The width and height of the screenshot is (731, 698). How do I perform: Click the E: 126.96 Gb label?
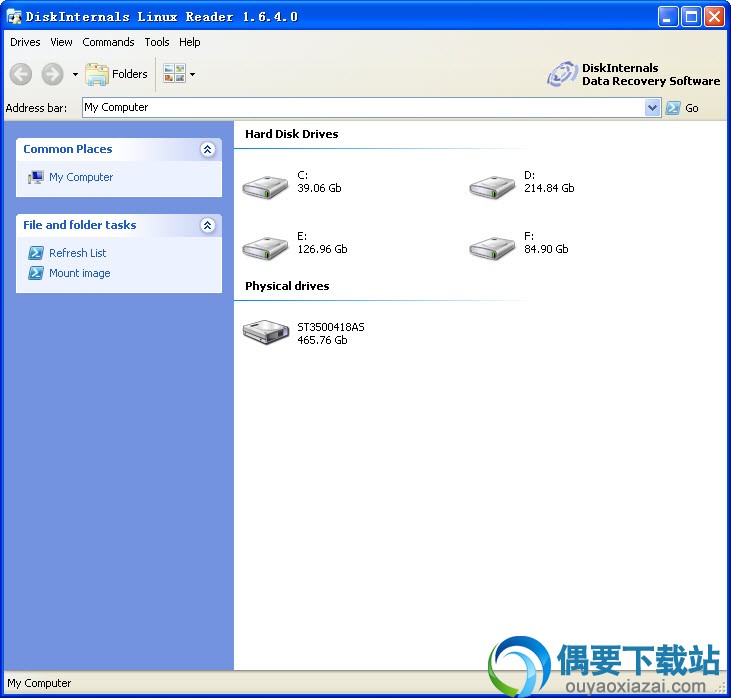322,243
